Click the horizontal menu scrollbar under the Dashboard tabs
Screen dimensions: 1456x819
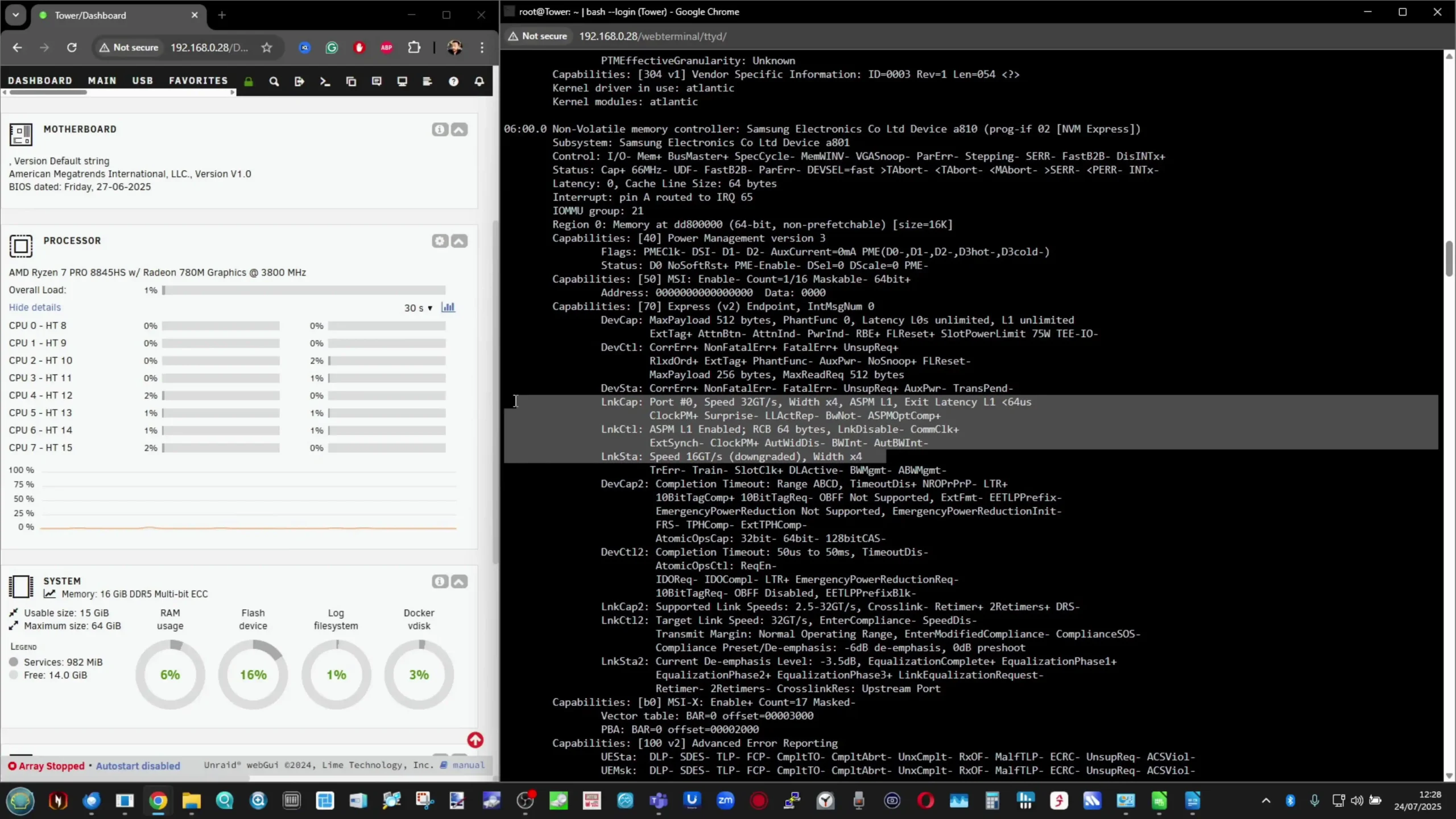tap(48, 92)
